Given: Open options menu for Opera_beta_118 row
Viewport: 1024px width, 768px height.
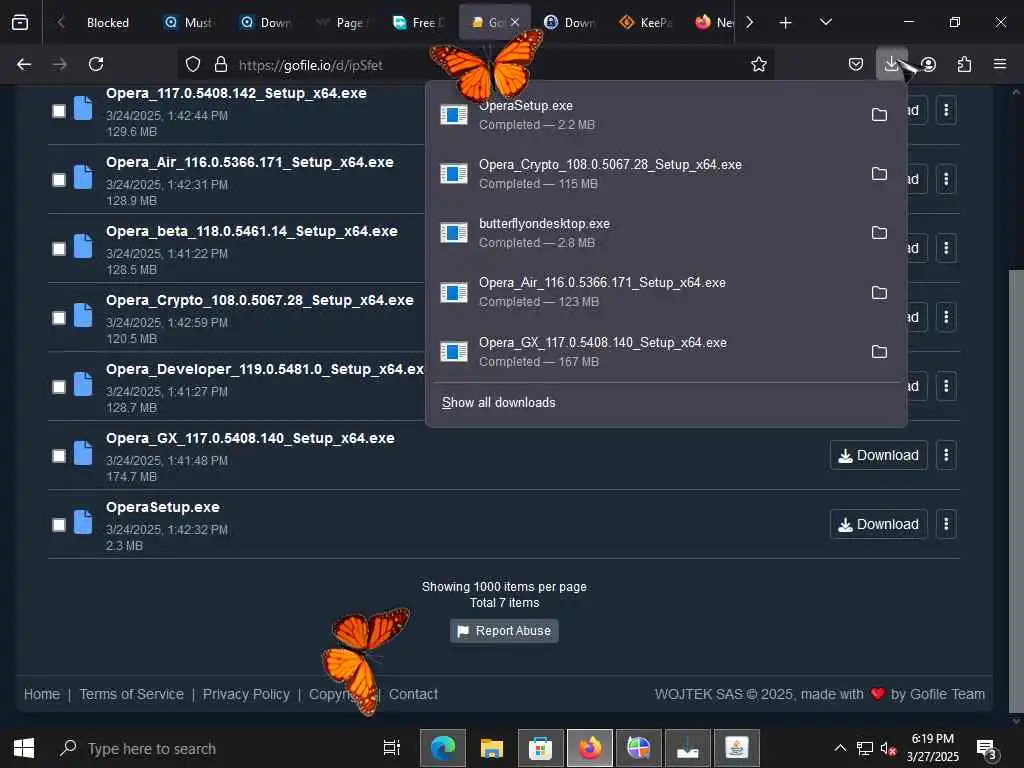Looking at the screenshot, I should coord(946,248).
